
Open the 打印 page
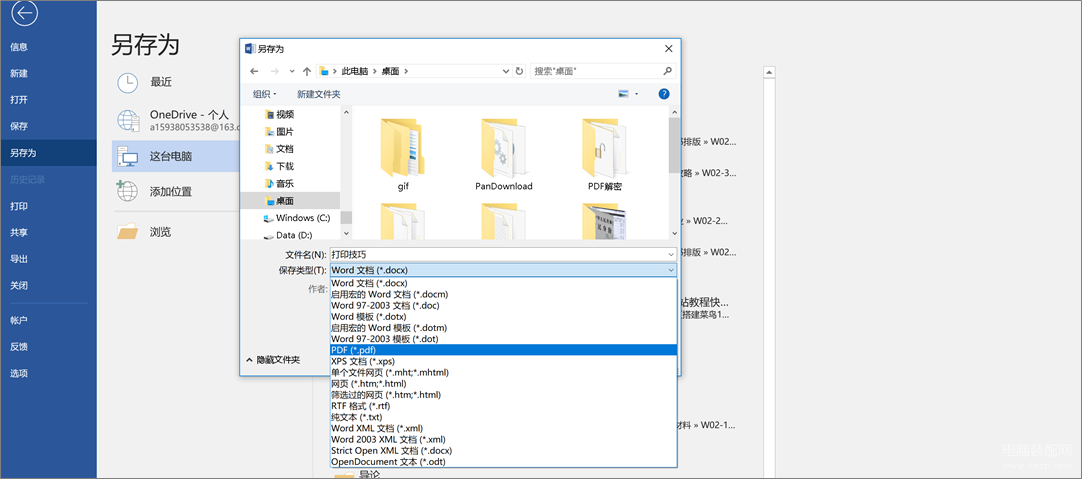(19, 206)
